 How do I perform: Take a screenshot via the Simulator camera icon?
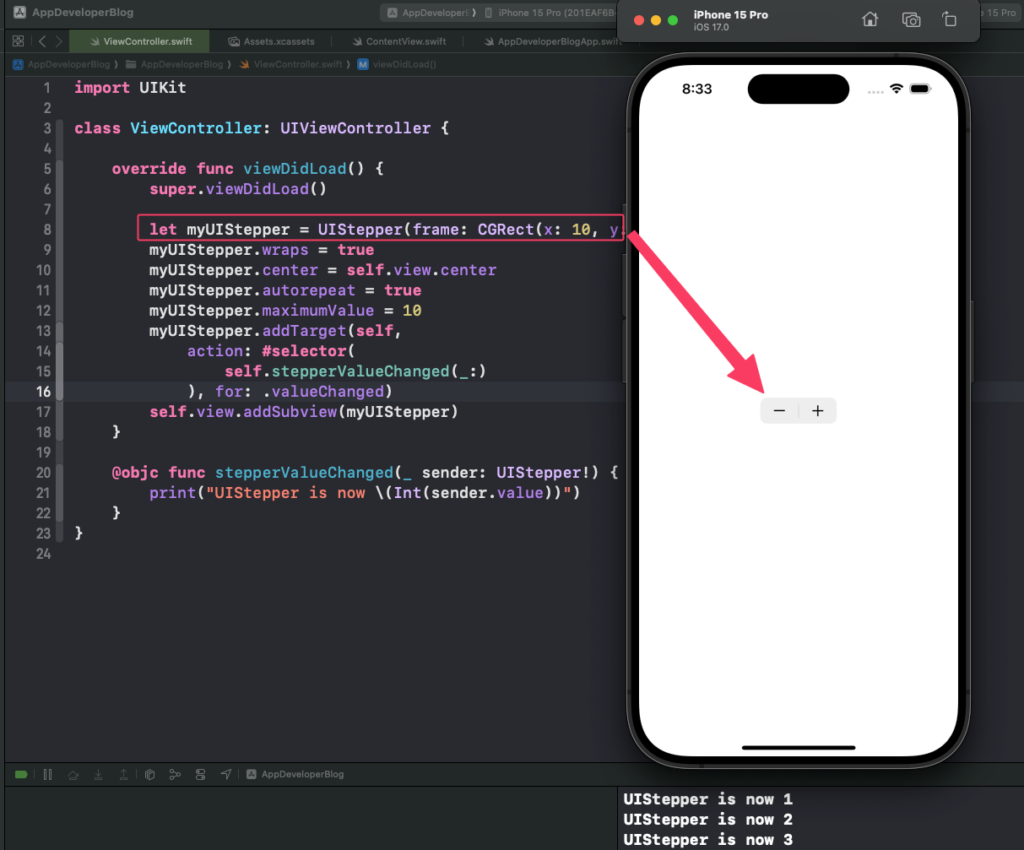click(x=911, y=19)
